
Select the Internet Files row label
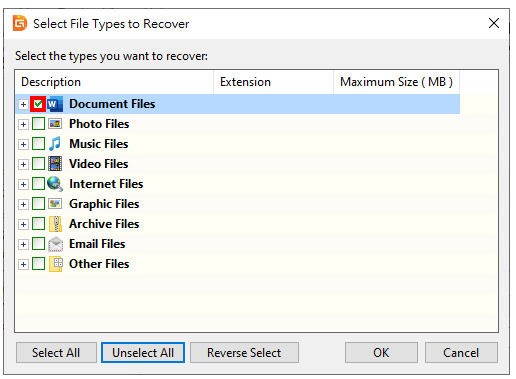click(x=106, y=184)
